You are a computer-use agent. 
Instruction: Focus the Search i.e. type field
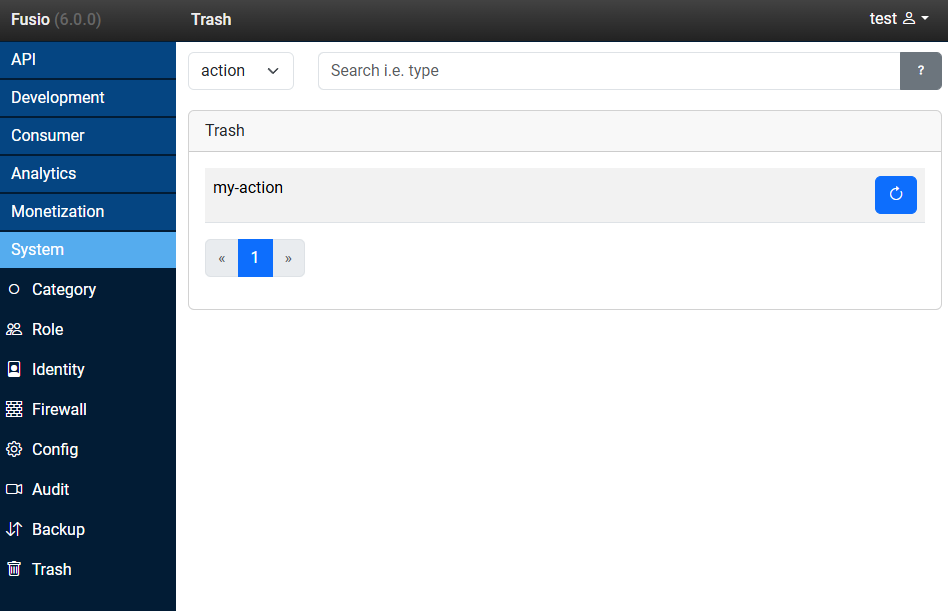tap(608, 71)
